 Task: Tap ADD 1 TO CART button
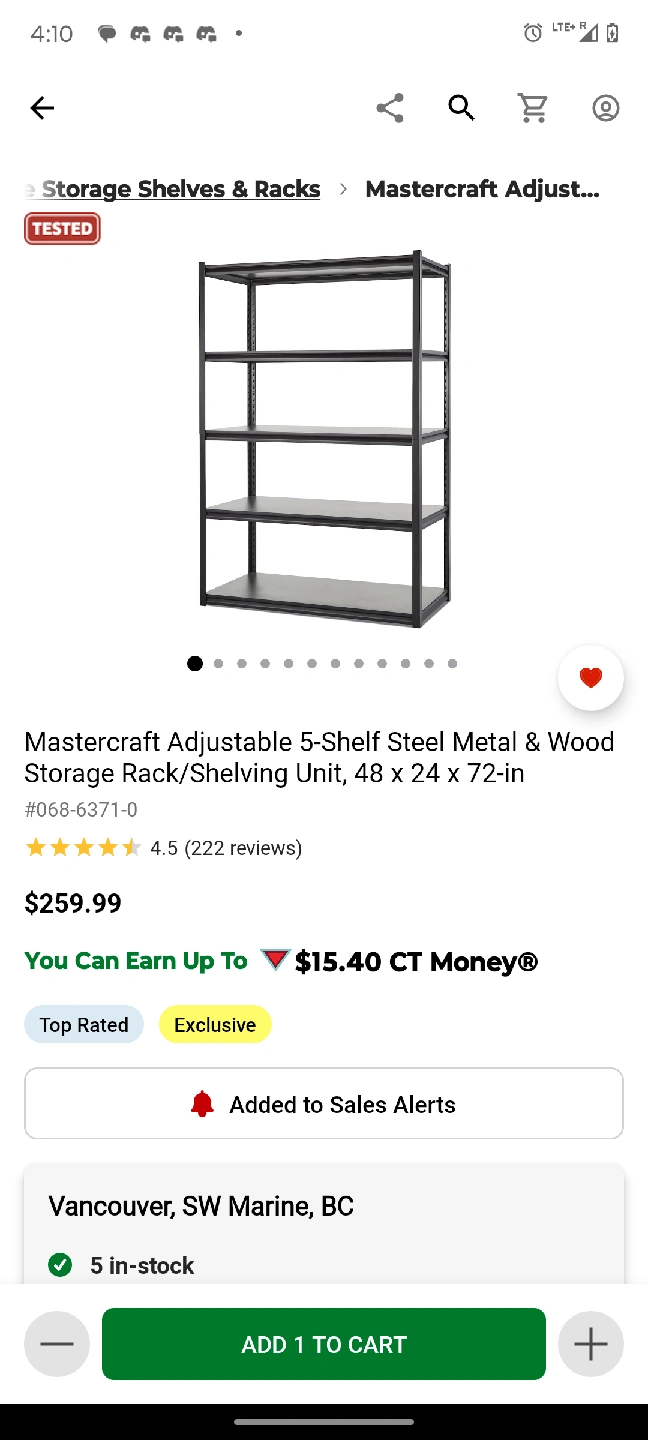tap(324, 1344)
